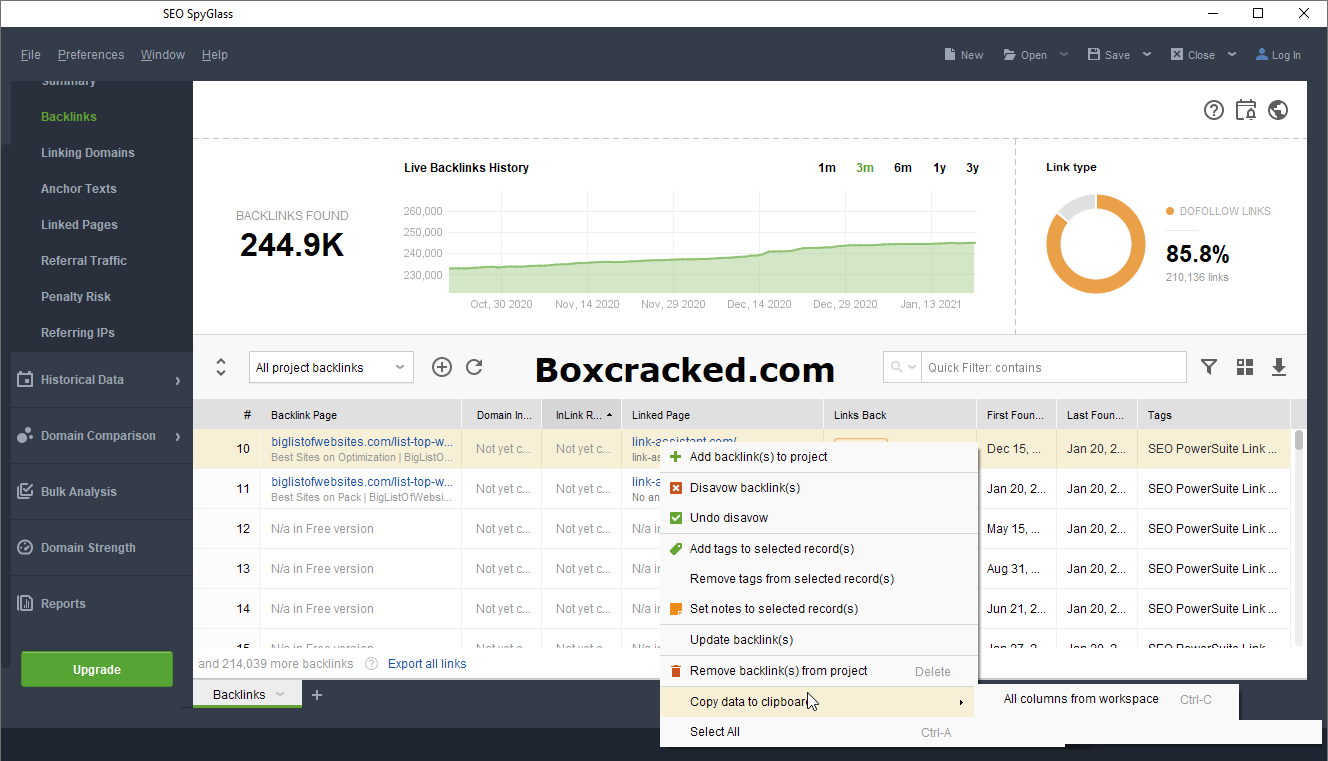
Task: Go to Penalty Risk in sidebar
Action: pyautogui.click(x=76, y=297)
